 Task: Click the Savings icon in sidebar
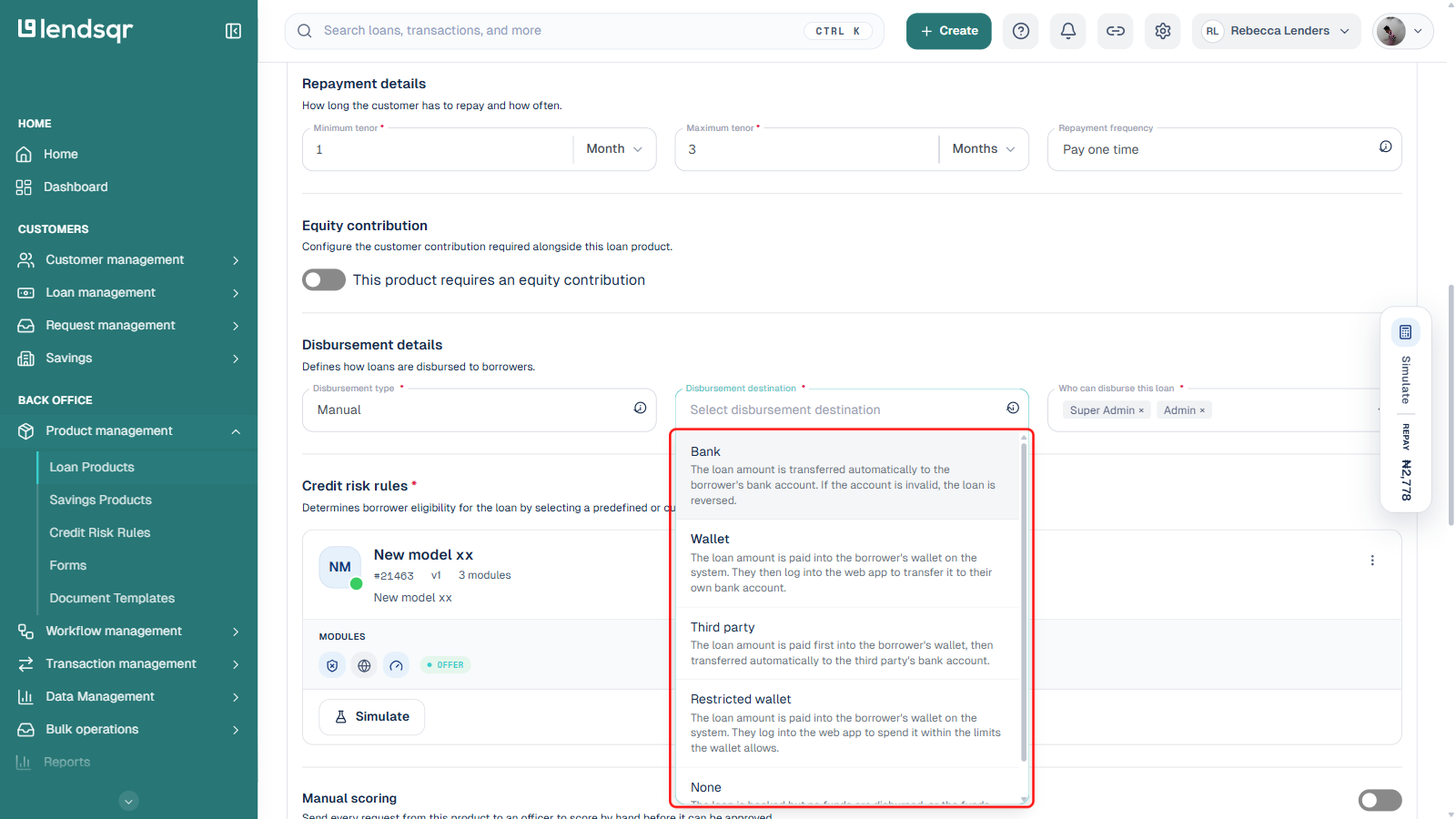(x=26, y=359)
